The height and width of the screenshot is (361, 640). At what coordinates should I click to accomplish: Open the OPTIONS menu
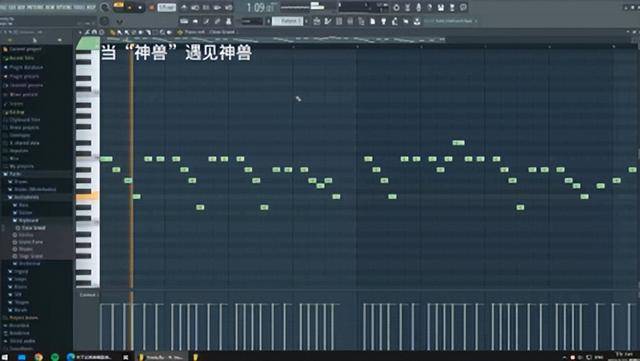pos(63,7)
